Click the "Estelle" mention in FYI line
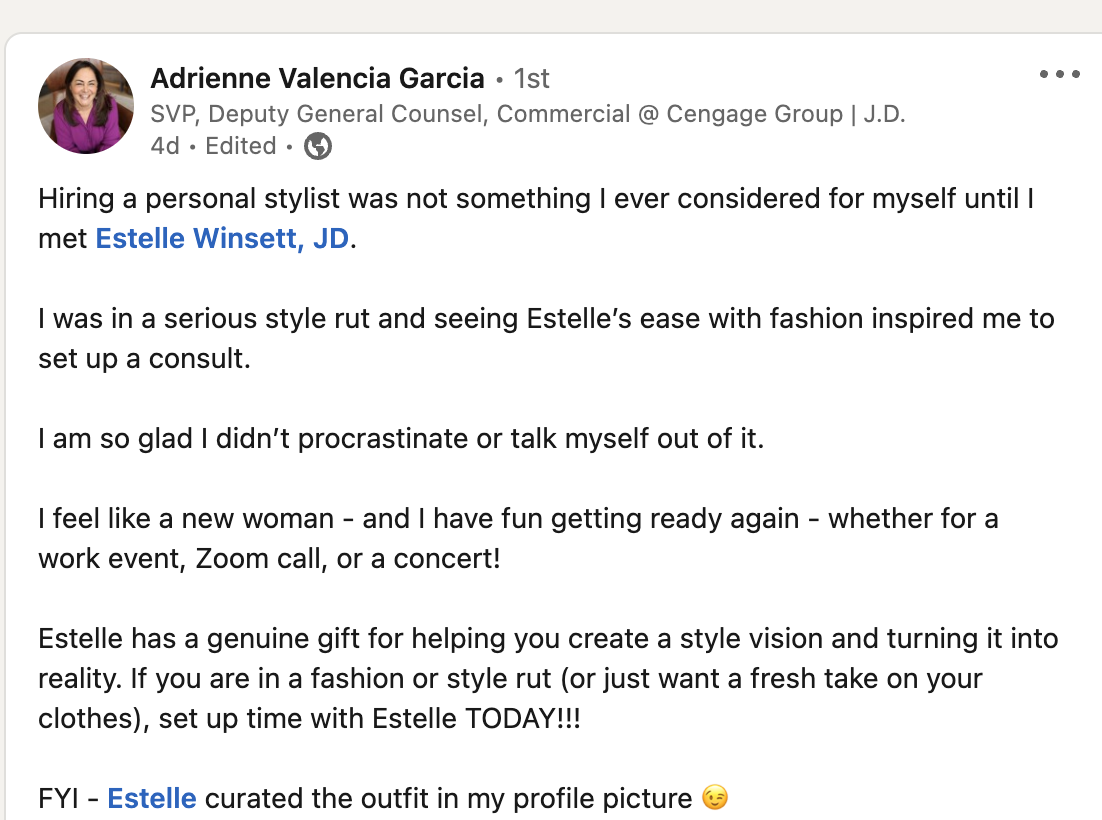Screen dimensions: 1102x820 click(152, 799)
